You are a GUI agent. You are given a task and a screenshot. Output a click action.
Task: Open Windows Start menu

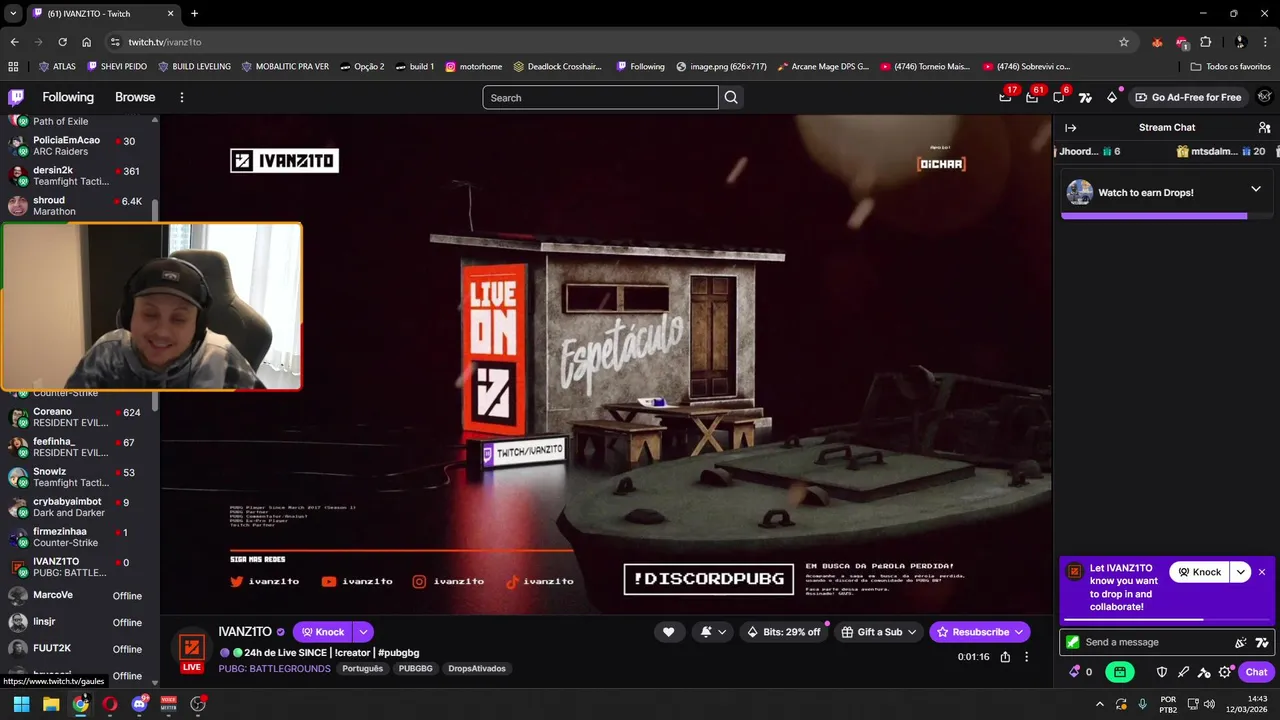point(21,703)
